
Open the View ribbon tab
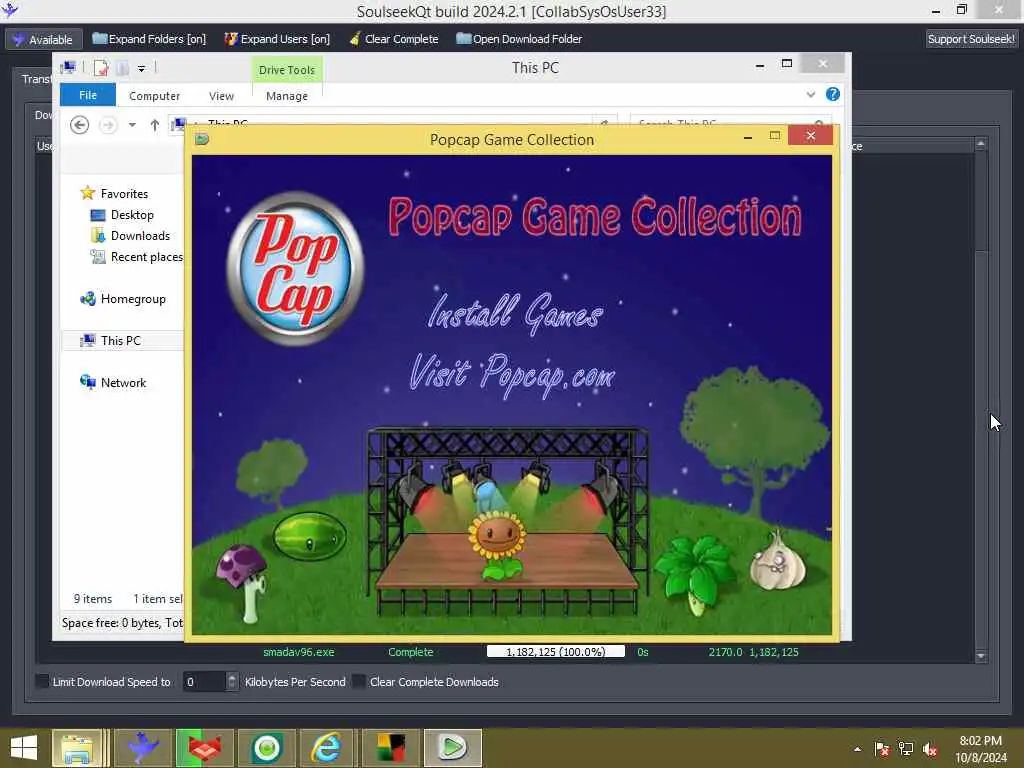tap(221, 96)
